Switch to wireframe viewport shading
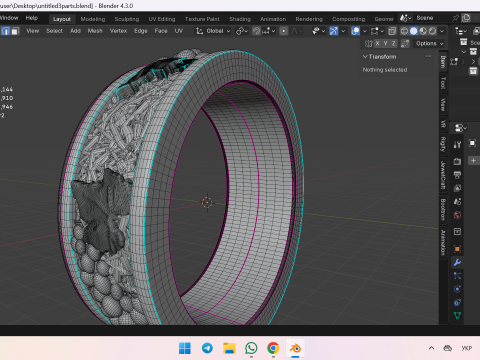480x360 pixels. (404, 31)
